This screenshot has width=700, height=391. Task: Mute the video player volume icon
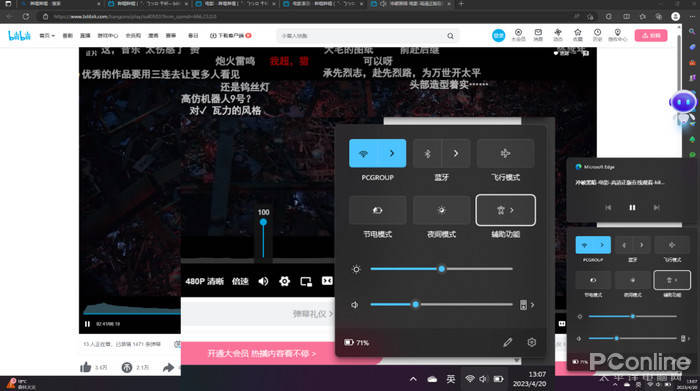point(263,281)
